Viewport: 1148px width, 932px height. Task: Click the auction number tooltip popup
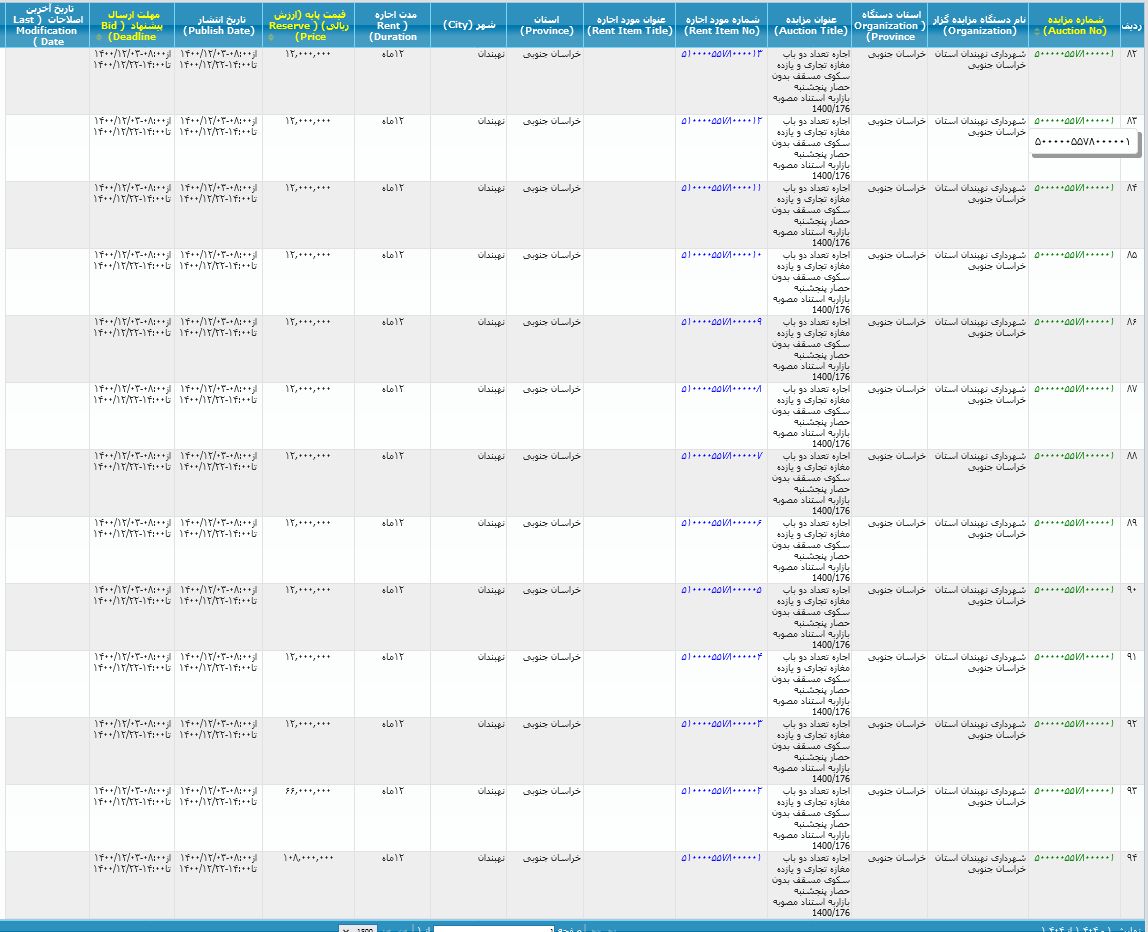1083,142
